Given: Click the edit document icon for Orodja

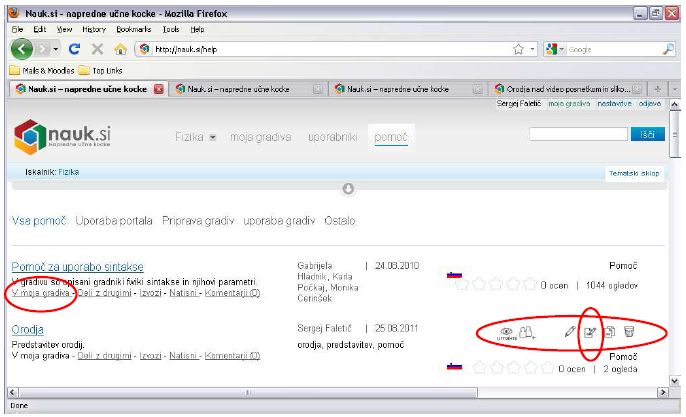Looking at the screenshot, I should [x=590, y=331].
